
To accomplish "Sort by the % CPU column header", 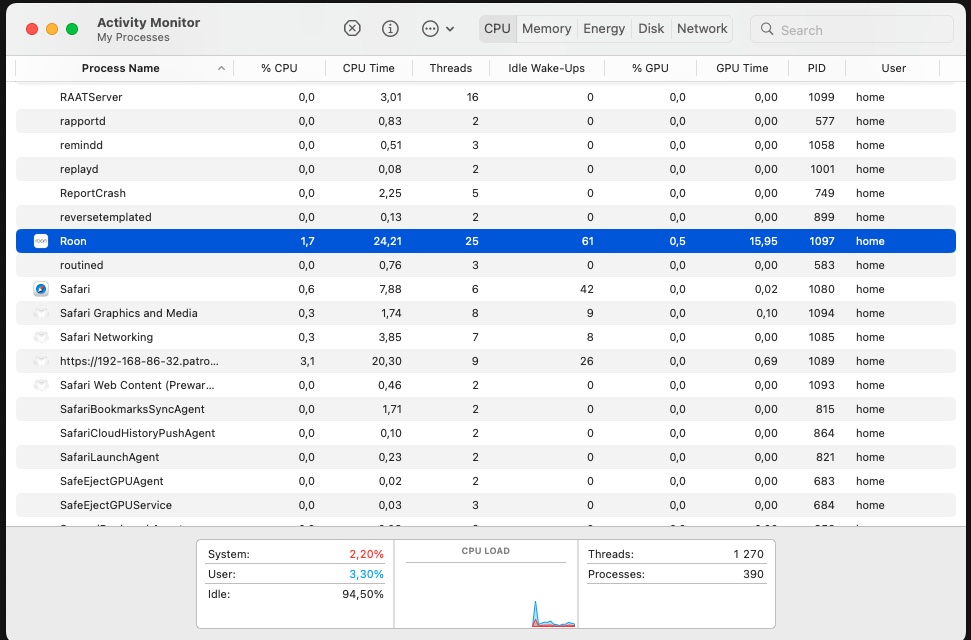I will (279, 68).
